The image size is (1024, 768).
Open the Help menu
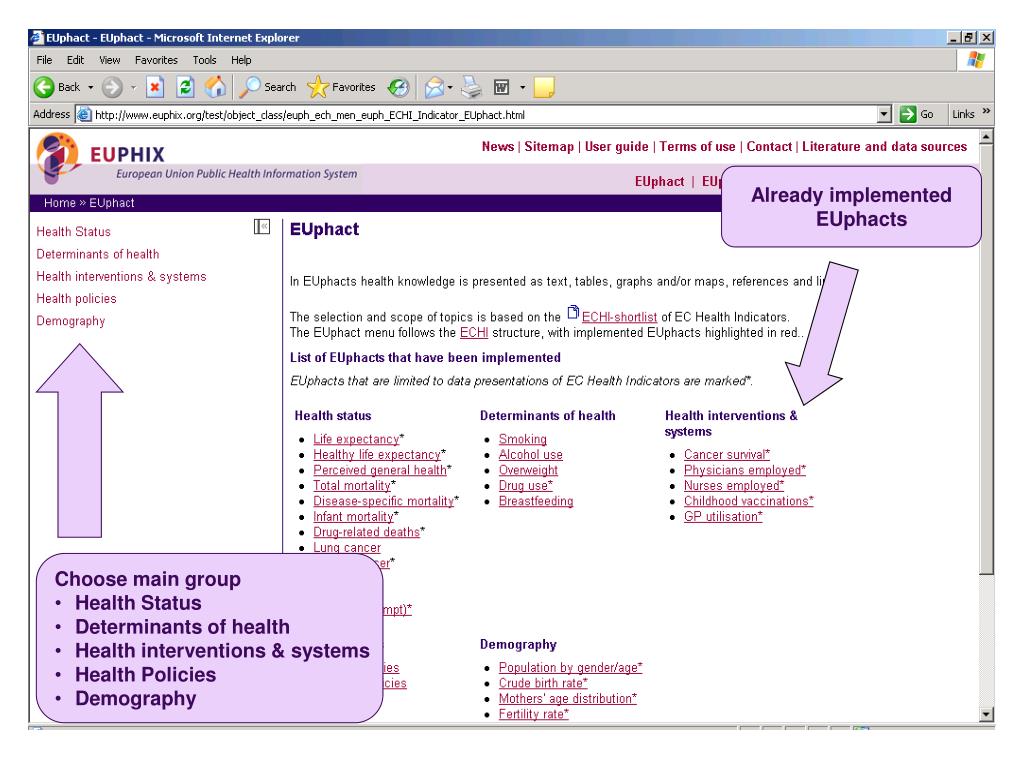click(241, 60)
